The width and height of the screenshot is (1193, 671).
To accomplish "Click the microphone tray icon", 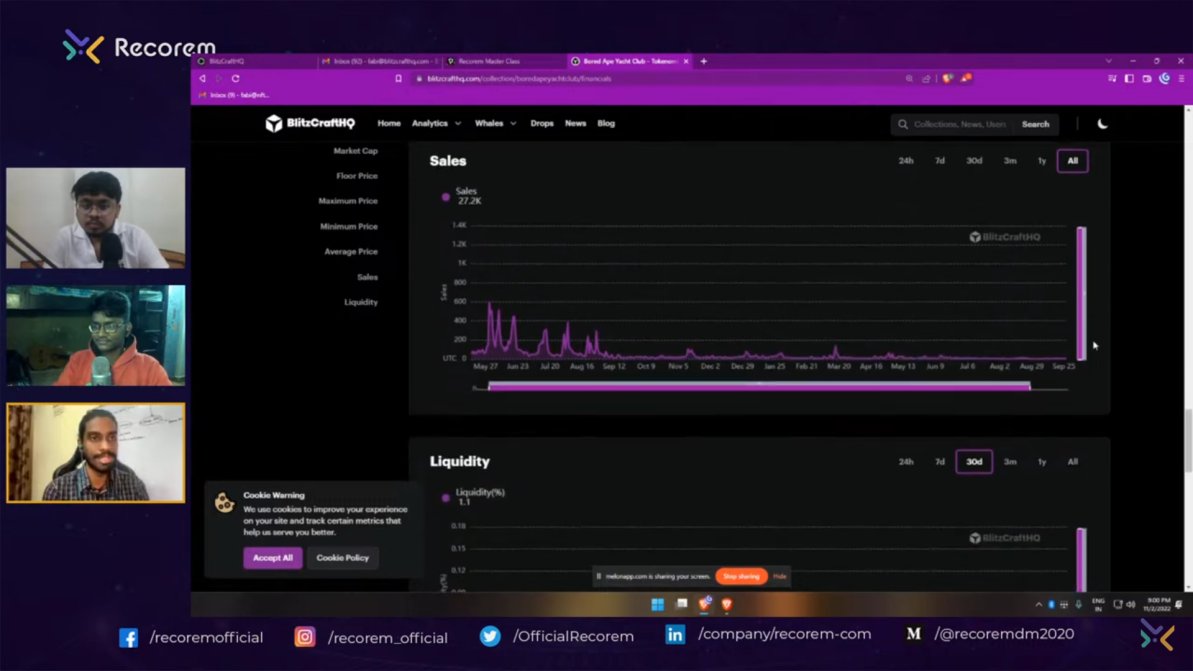I will 1079,605.
